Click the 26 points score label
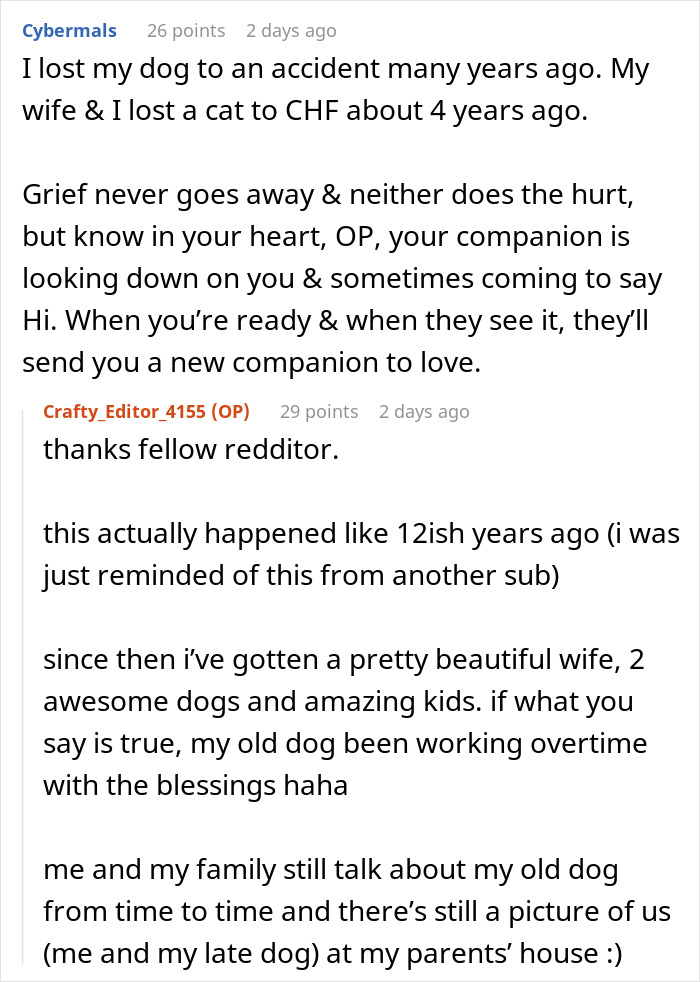The width and height of the screenshot is (700, 982). click(x=186, y=31)
